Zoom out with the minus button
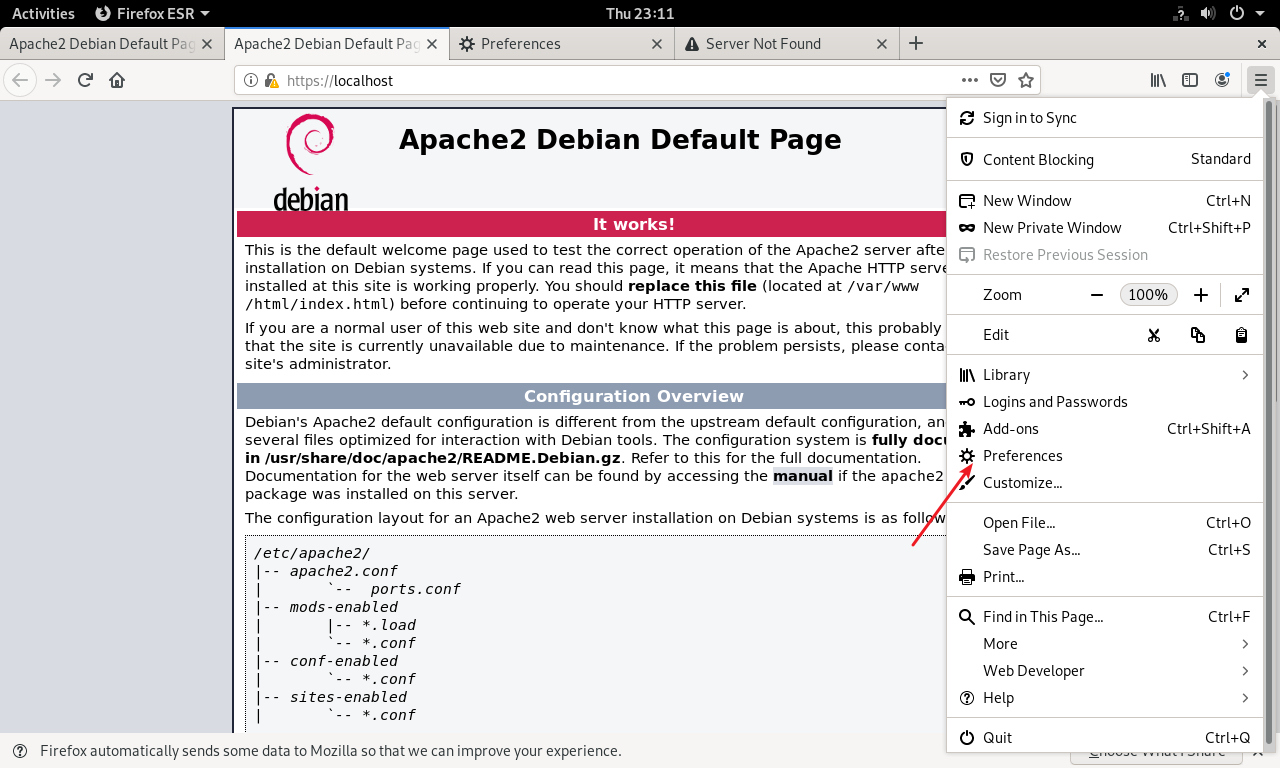 click(1097, 295)
